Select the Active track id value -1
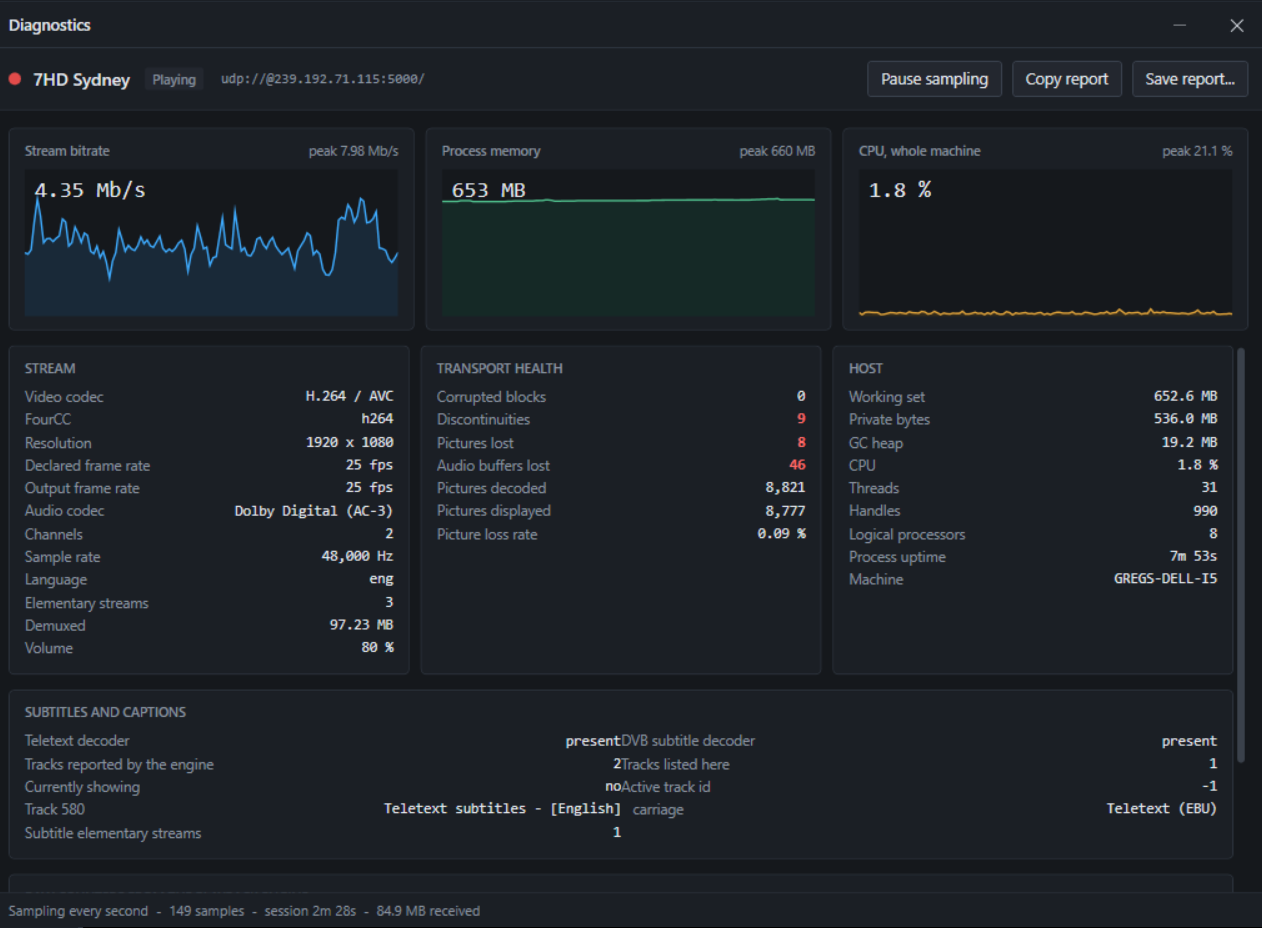Screen dimensions: 1262x928 pyautogui.click(x=1209, y=787)
